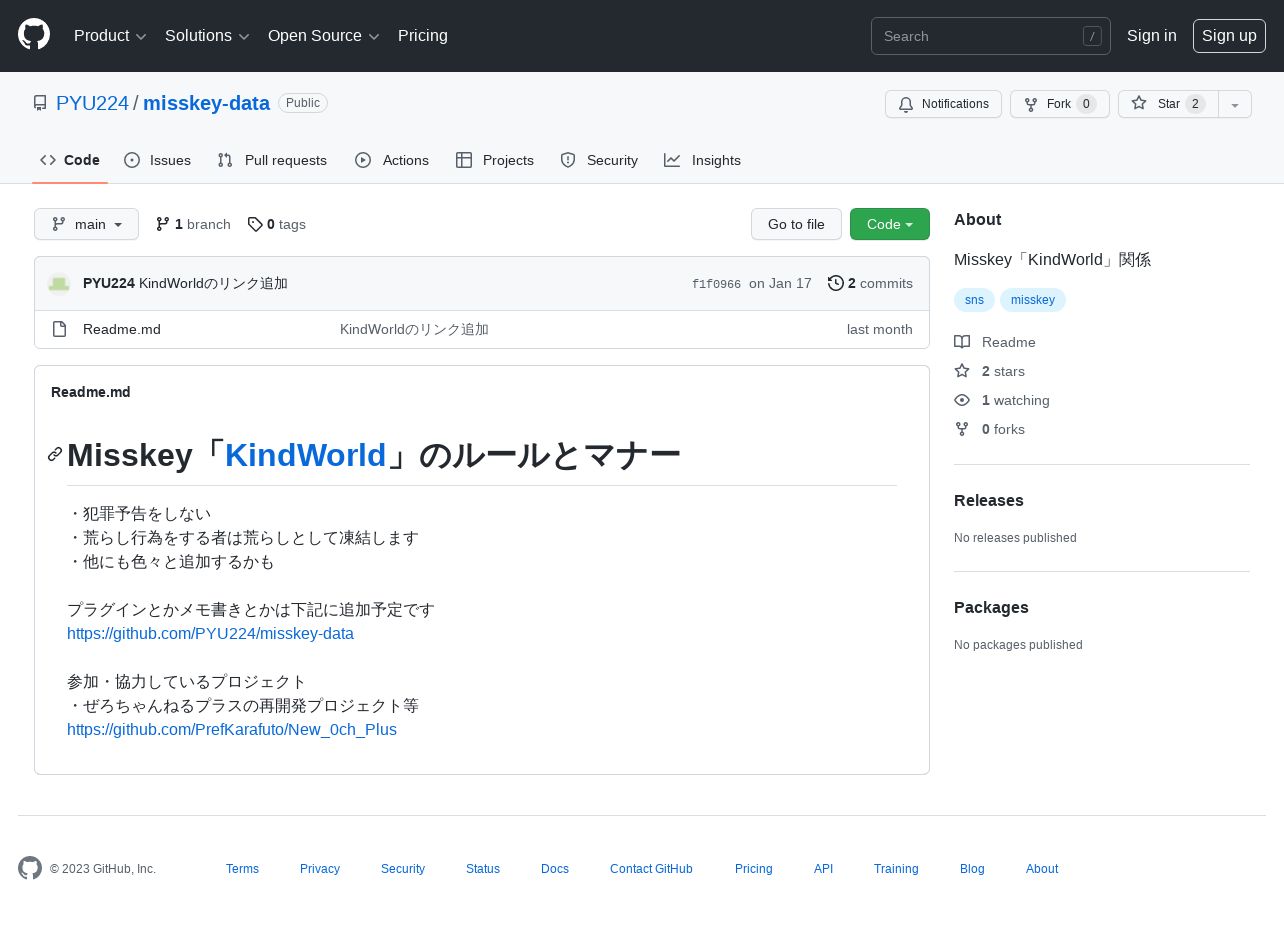Switch to the Issues tab
This screenshot has height=930, width=1284.
point(157,160)
